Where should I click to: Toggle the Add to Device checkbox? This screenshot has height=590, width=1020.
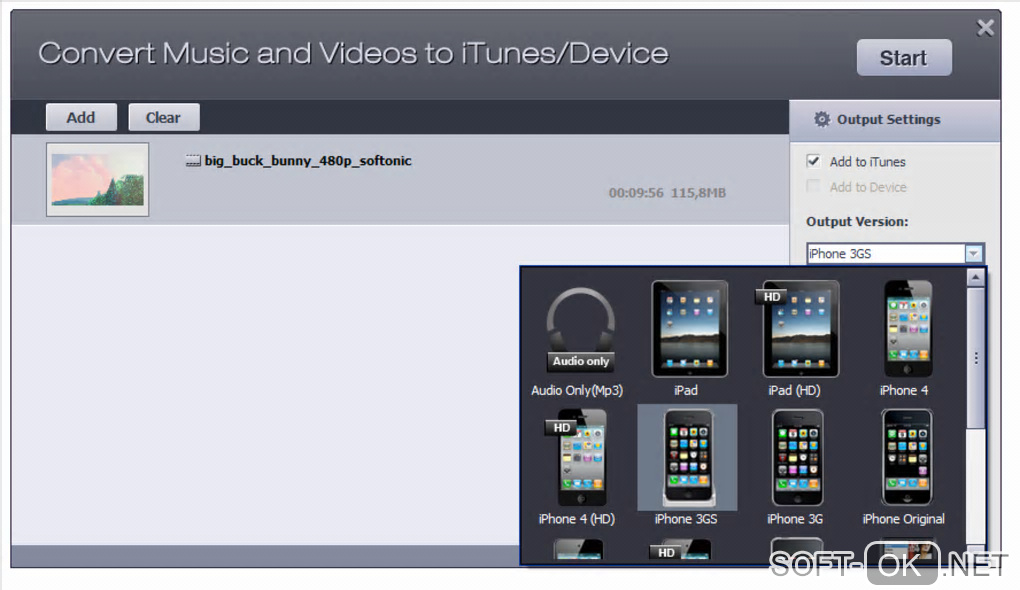pyautogui.click(x=813, y=186)
